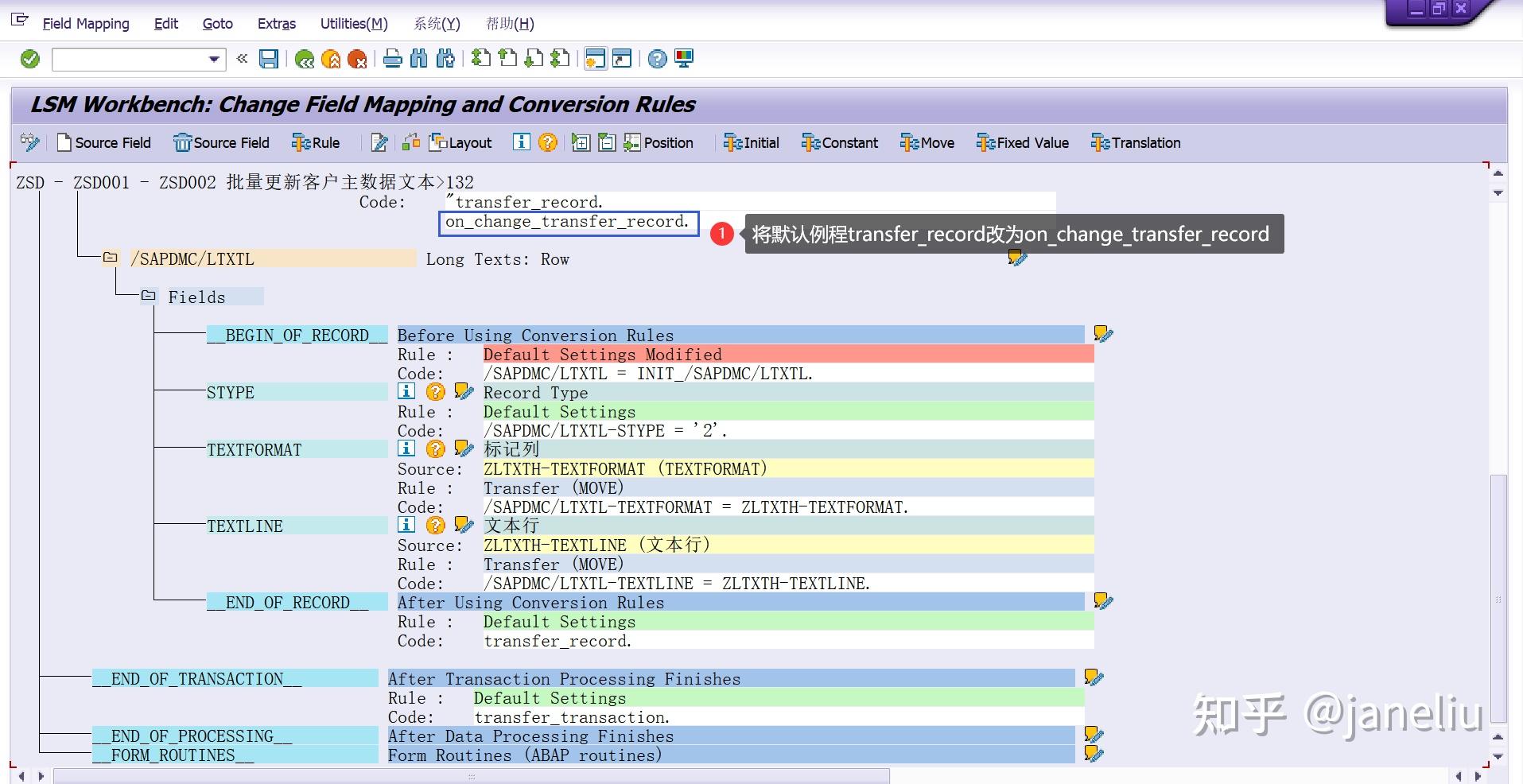Click the Fixed Value button
The width and height of the screenshot is (1523, 784).
1023,143
